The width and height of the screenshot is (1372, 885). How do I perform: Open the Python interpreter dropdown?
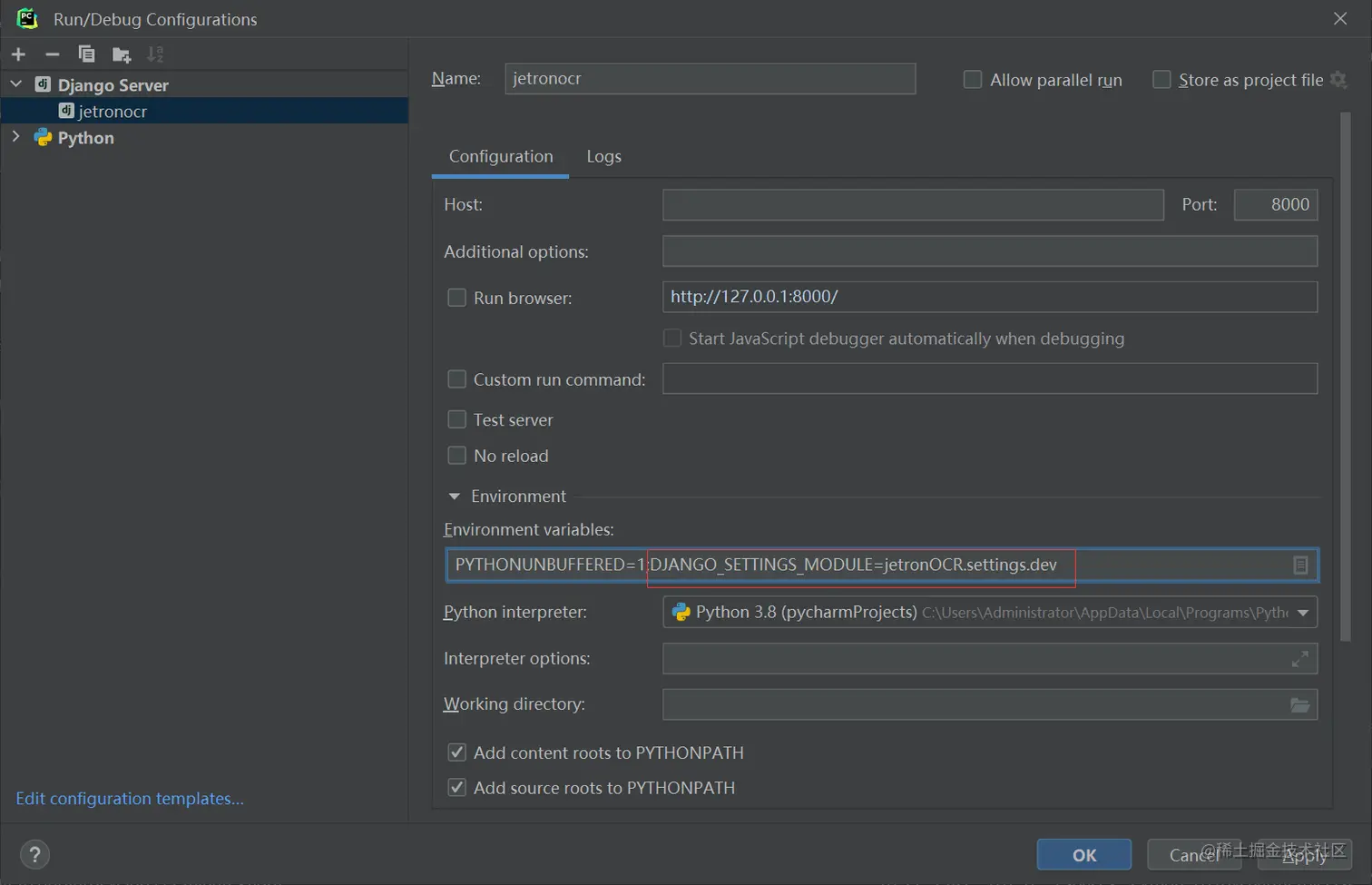click(1303, 613)
